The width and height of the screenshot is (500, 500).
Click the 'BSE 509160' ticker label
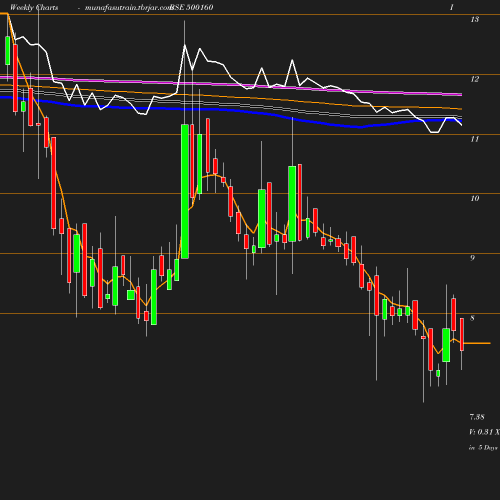pos(192,7)
